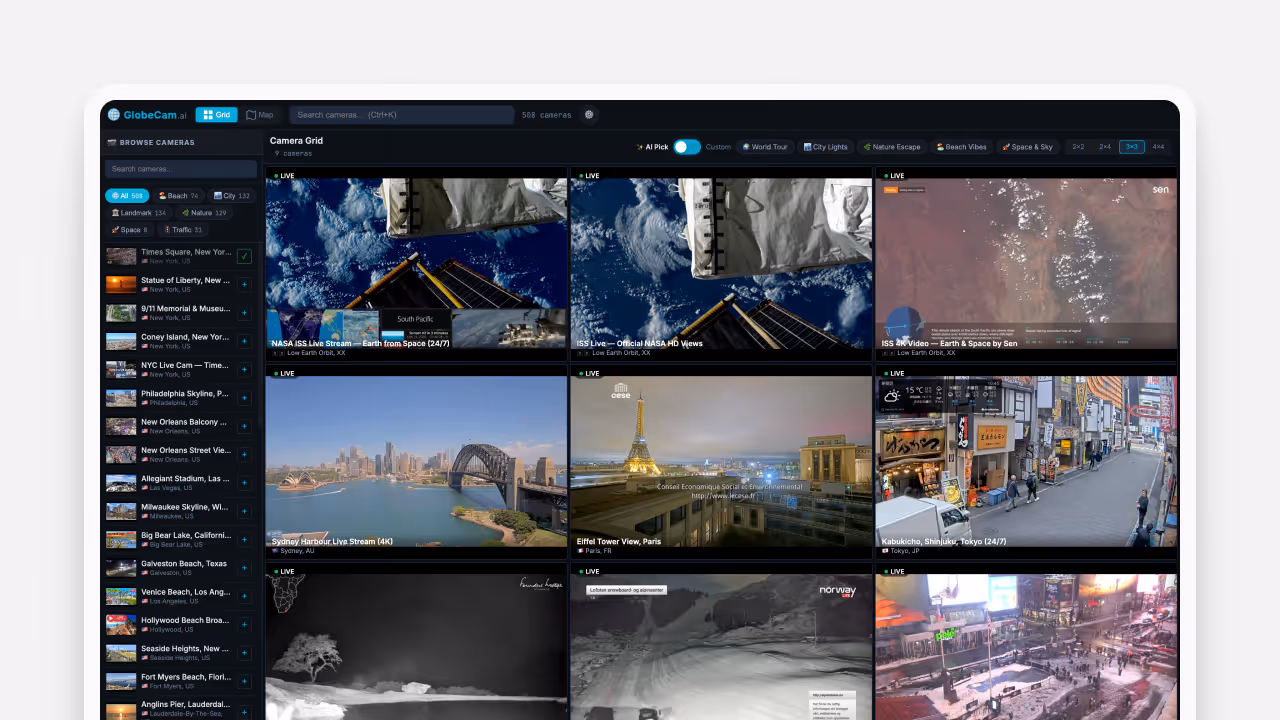Apply the Nature Escape preset

click(x=891, y=146)
